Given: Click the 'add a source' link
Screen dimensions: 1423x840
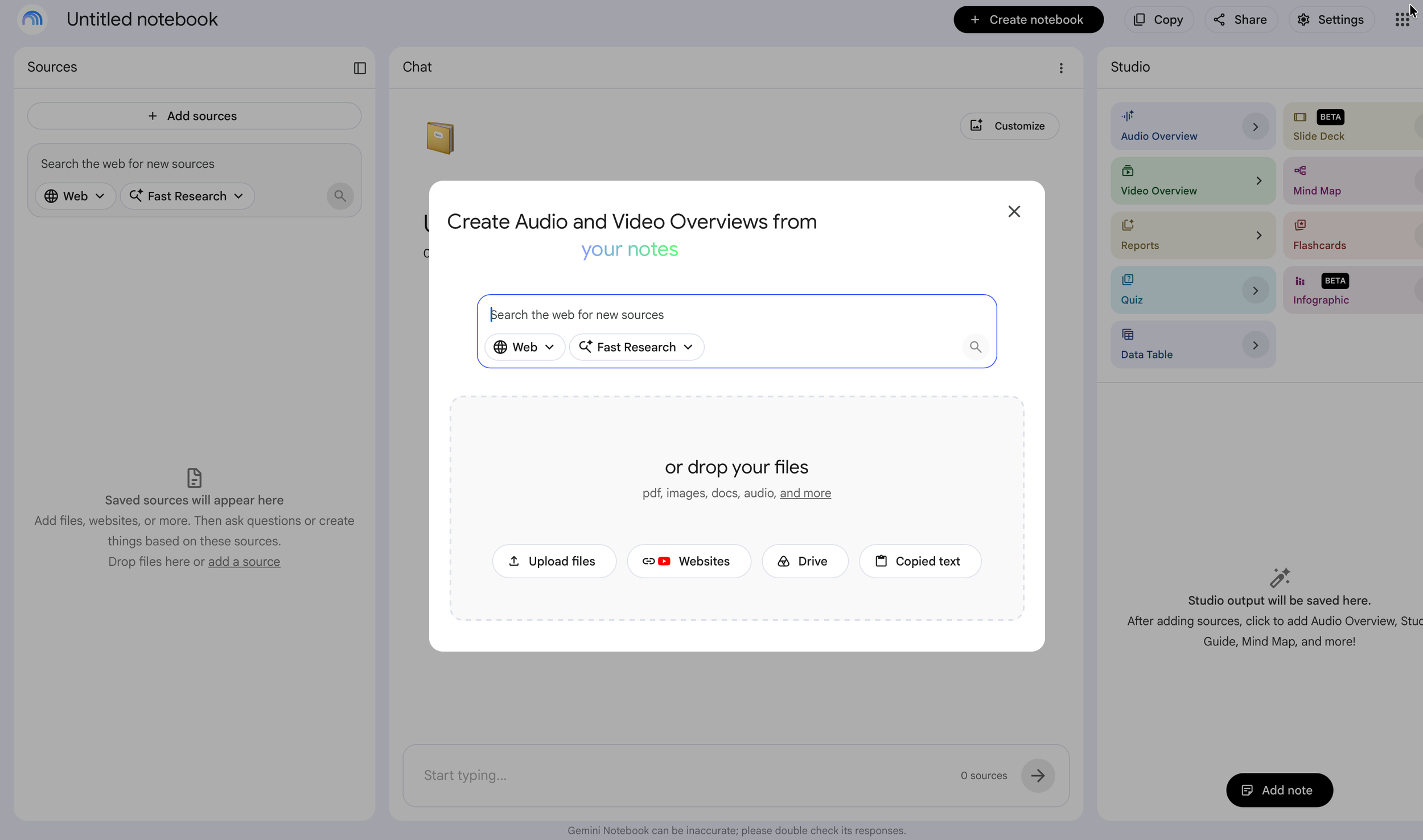Looking at the screenshot, I should 244,561.
